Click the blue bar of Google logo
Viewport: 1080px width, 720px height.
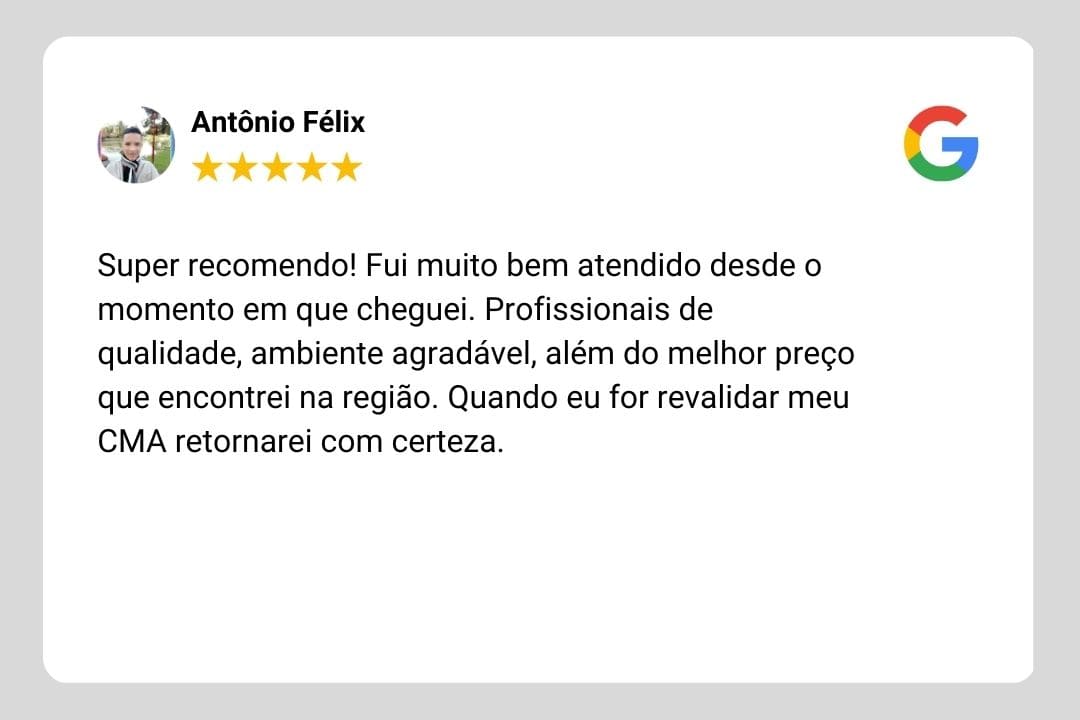[960, 145]
